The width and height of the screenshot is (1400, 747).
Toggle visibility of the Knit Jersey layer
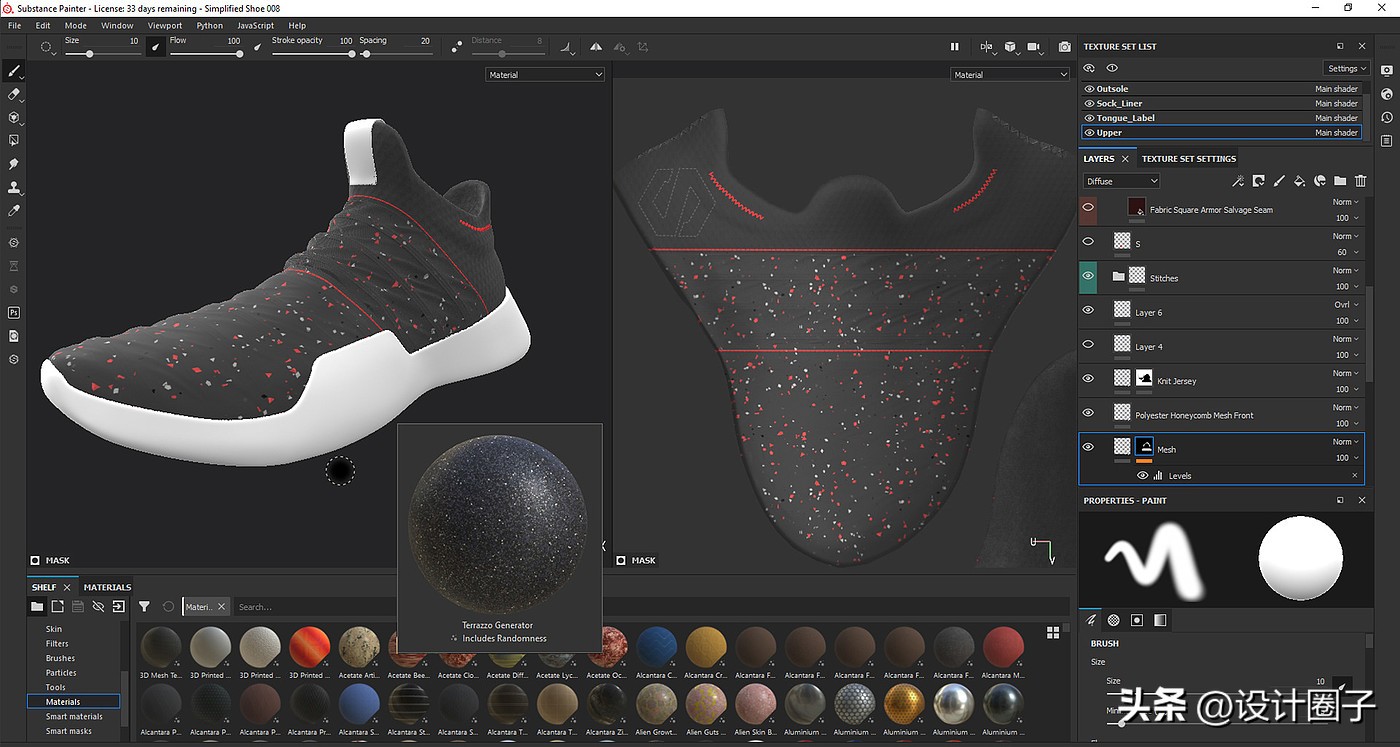tap(1088, 378)
